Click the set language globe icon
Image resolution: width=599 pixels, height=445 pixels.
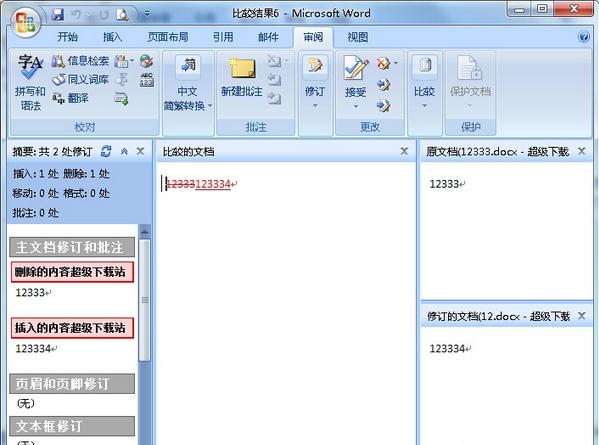pos(146,61)
